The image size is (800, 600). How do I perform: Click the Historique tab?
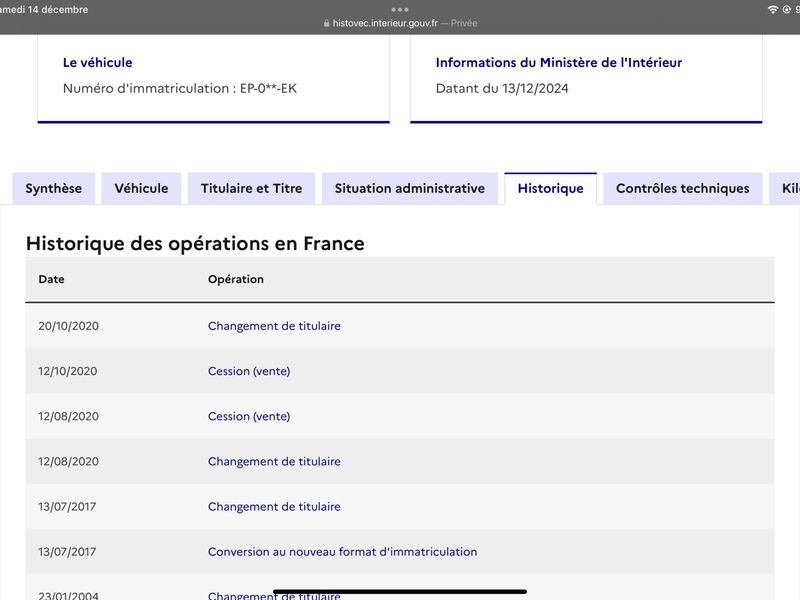click(551, 188)
